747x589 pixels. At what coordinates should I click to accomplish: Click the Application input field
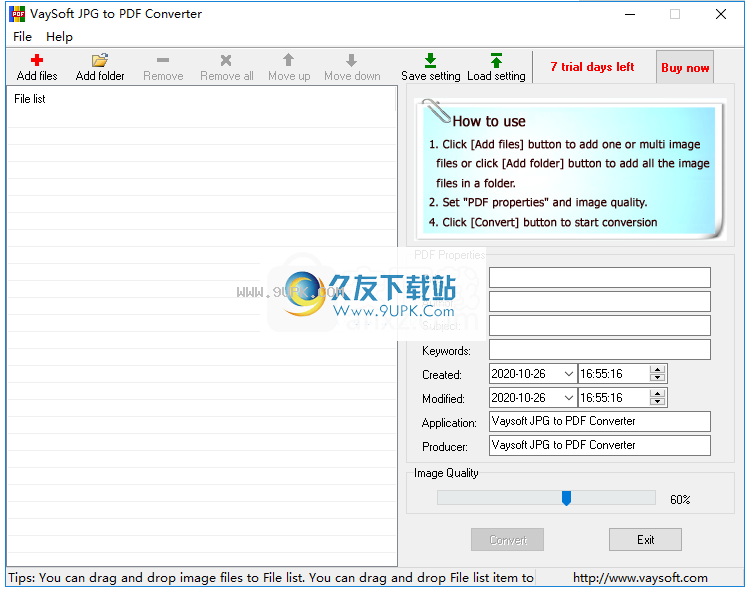(x=600, y=421)
